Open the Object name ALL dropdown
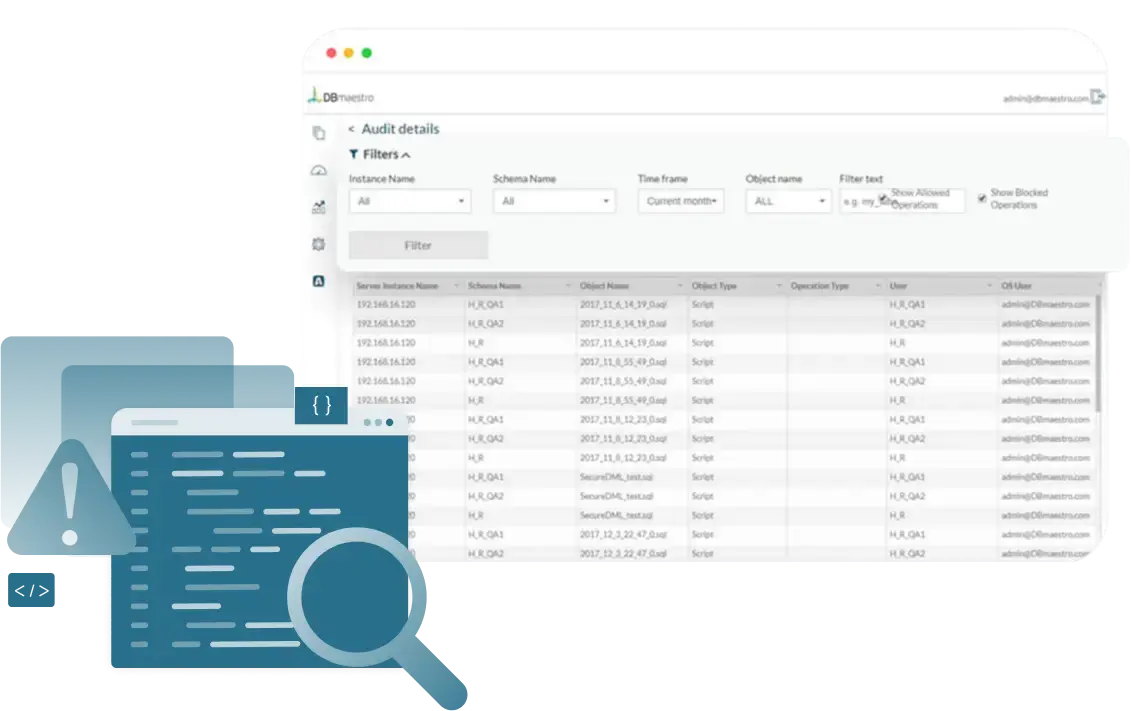This screenshot has width=1131, height=711. [788, 201]
